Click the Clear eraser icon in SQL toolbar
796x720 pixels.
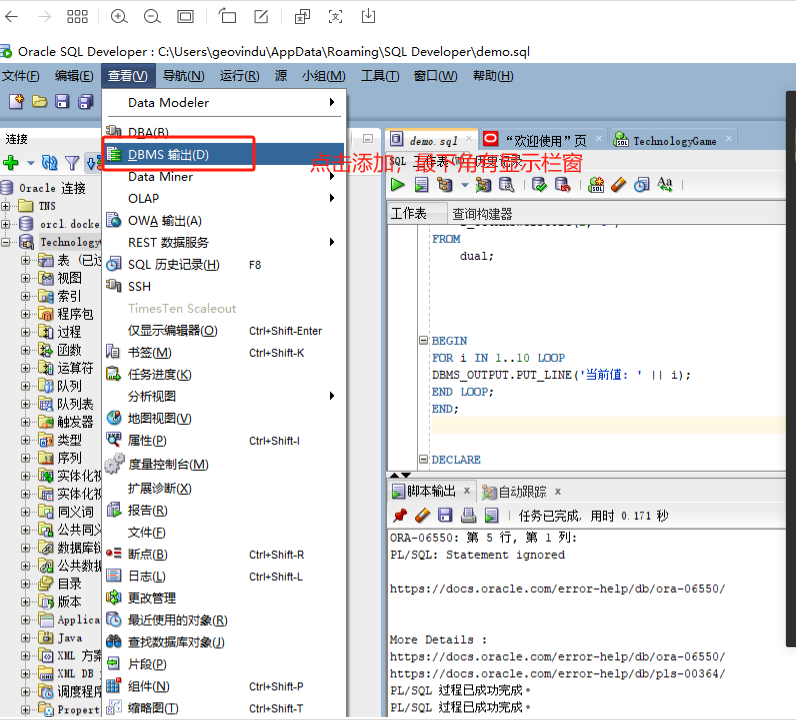coord(618,185)
